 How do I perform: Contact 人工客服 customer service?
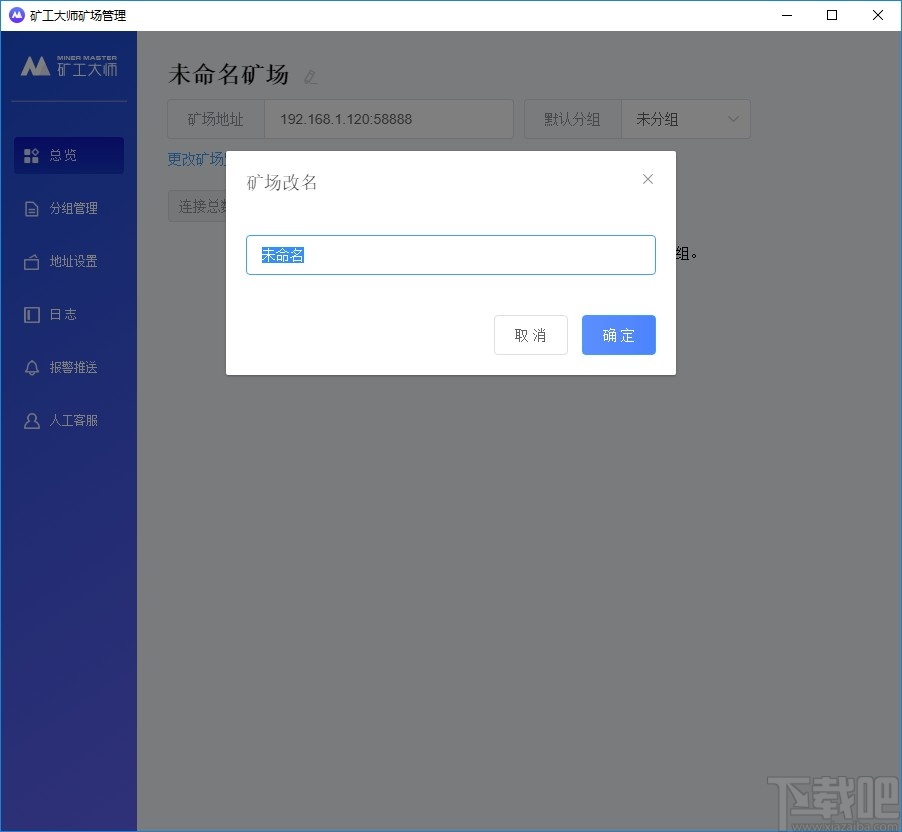31,420
